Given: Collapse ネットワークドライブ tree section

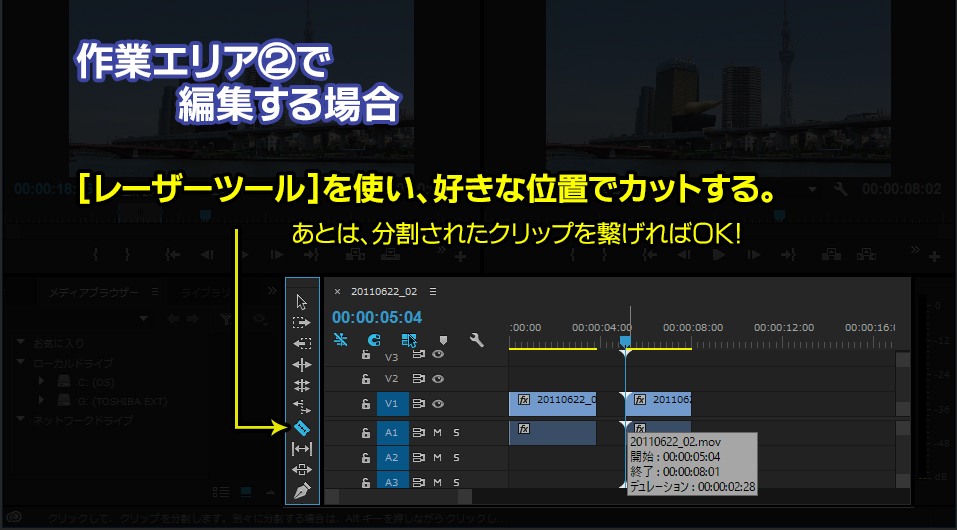Looking at the screenshot, I should [x=21, y=420].
